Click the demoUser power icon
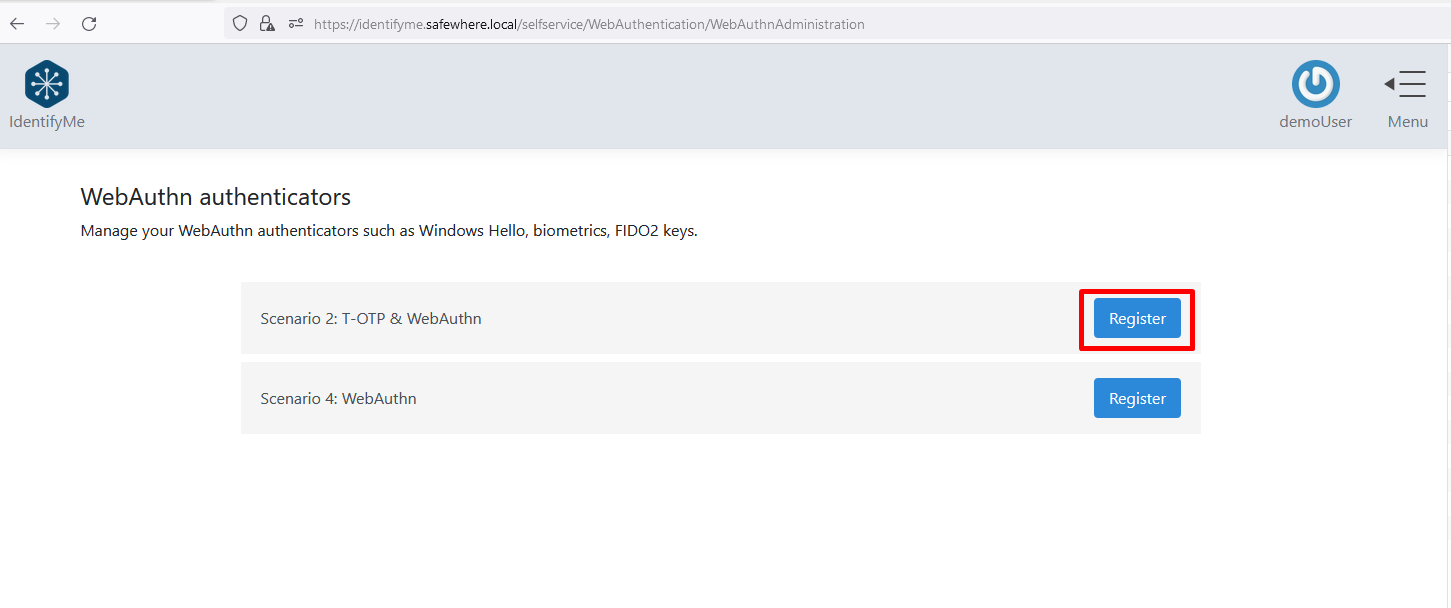This screenshot has height=608, width=1451. coord(1315,84)
